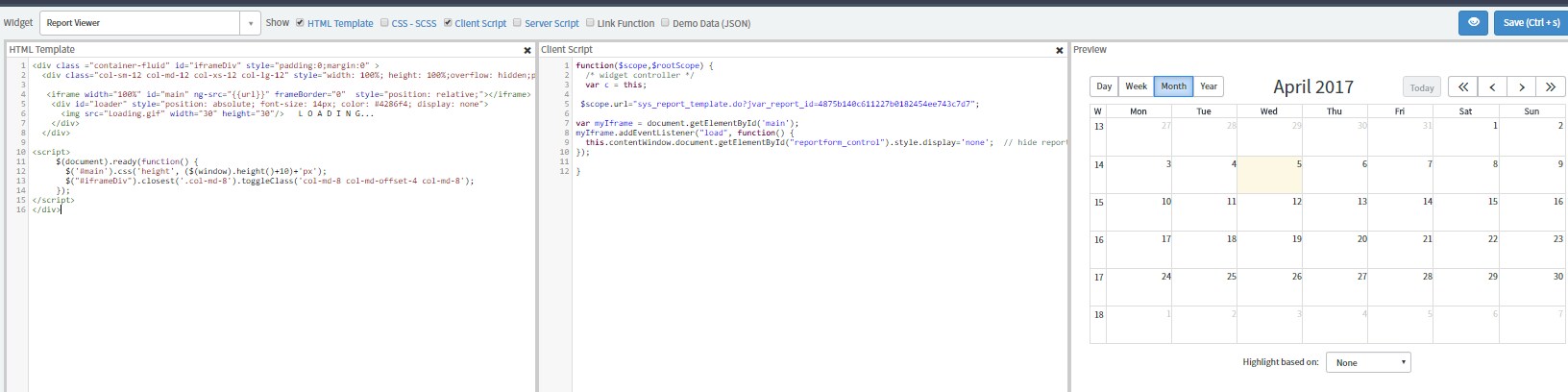Viewport: 1568px width, 392px height.
Task: Enable Link Function checkbox
Action: pos(590,22)
